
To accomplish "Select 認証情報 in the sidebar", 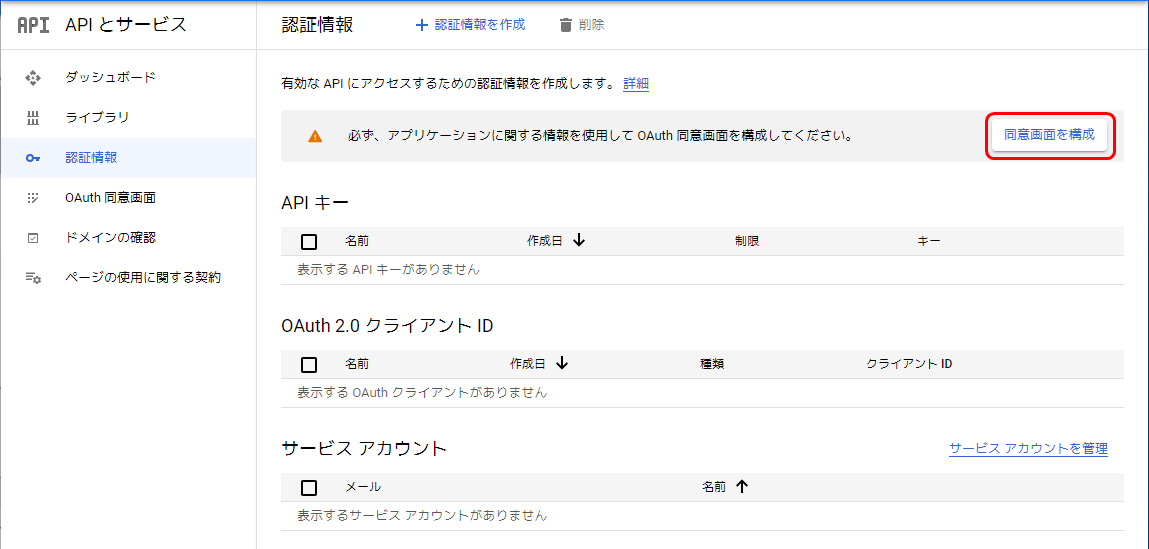I will pyautogui.click(x=128, y=158).
